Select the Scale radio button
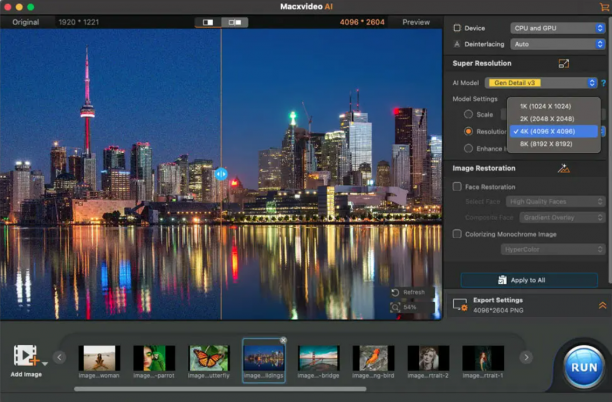612x402 pixels. click(468, 114)
